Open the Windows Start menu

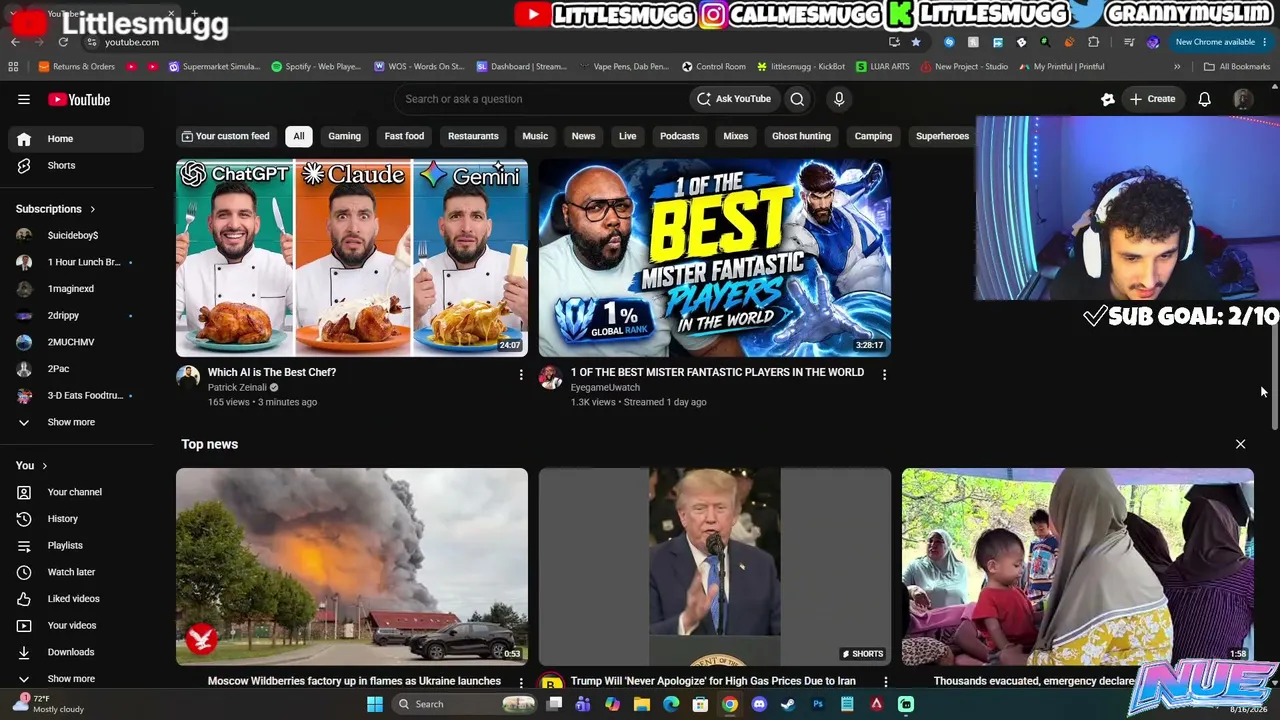tap(375, 704)
